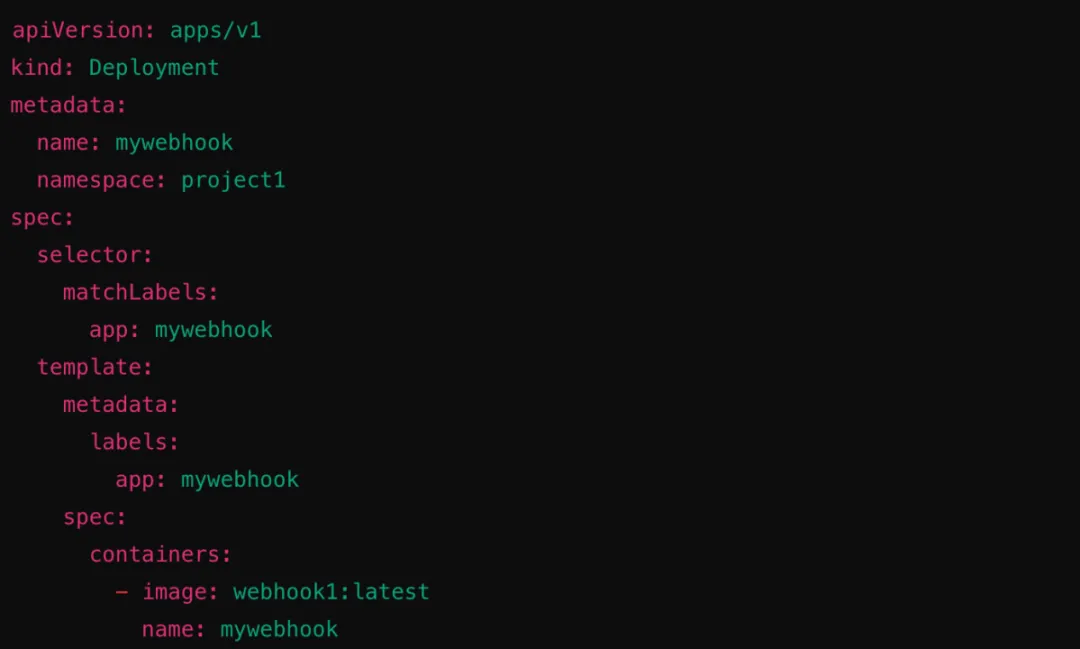Click the container name mywebhook value
Screen dimensions: 1080x649
(279, 630)
